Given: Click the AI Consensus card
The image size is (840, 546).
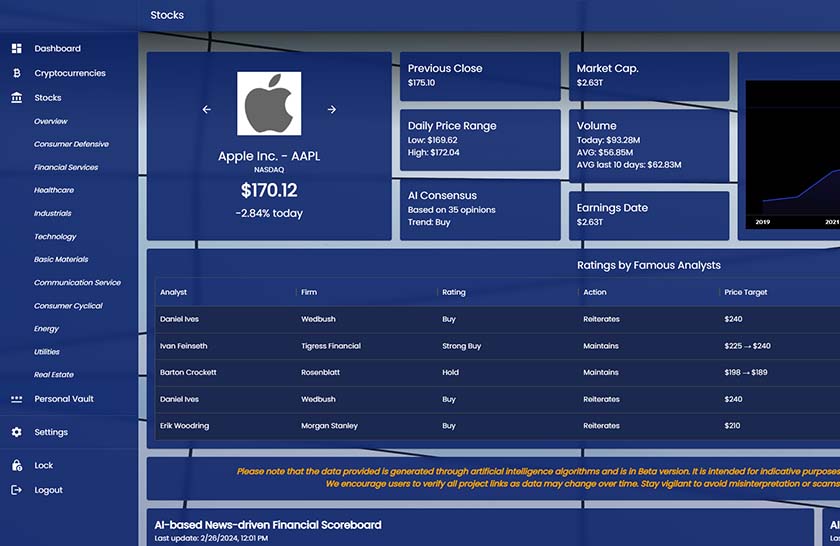Looking at the screenshot, I should pos(480,210).
